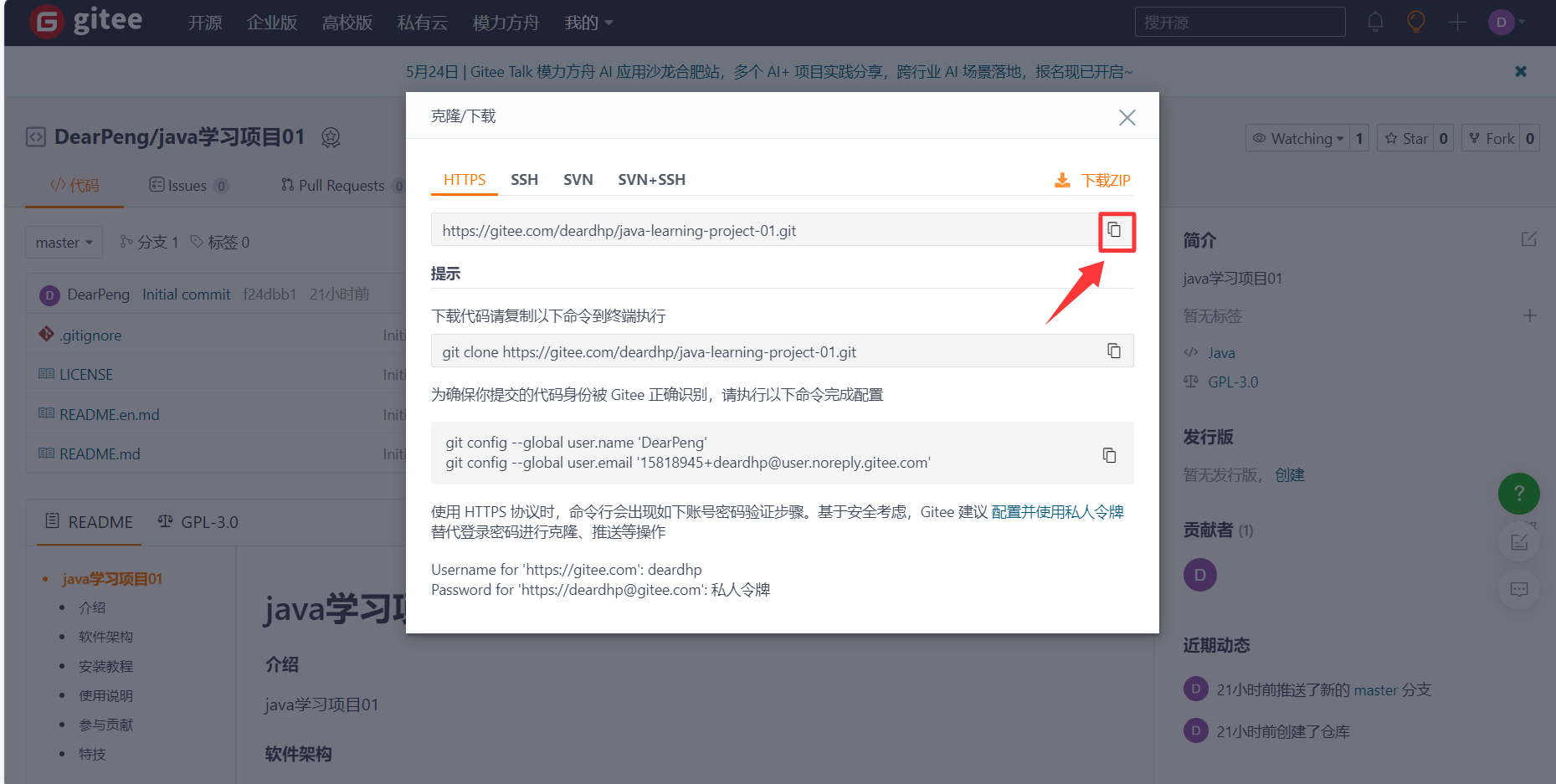The image size is (1556, 784).
Task: Open the 开源 menu item
Action: pyautogui.click(x=204, y=23)
